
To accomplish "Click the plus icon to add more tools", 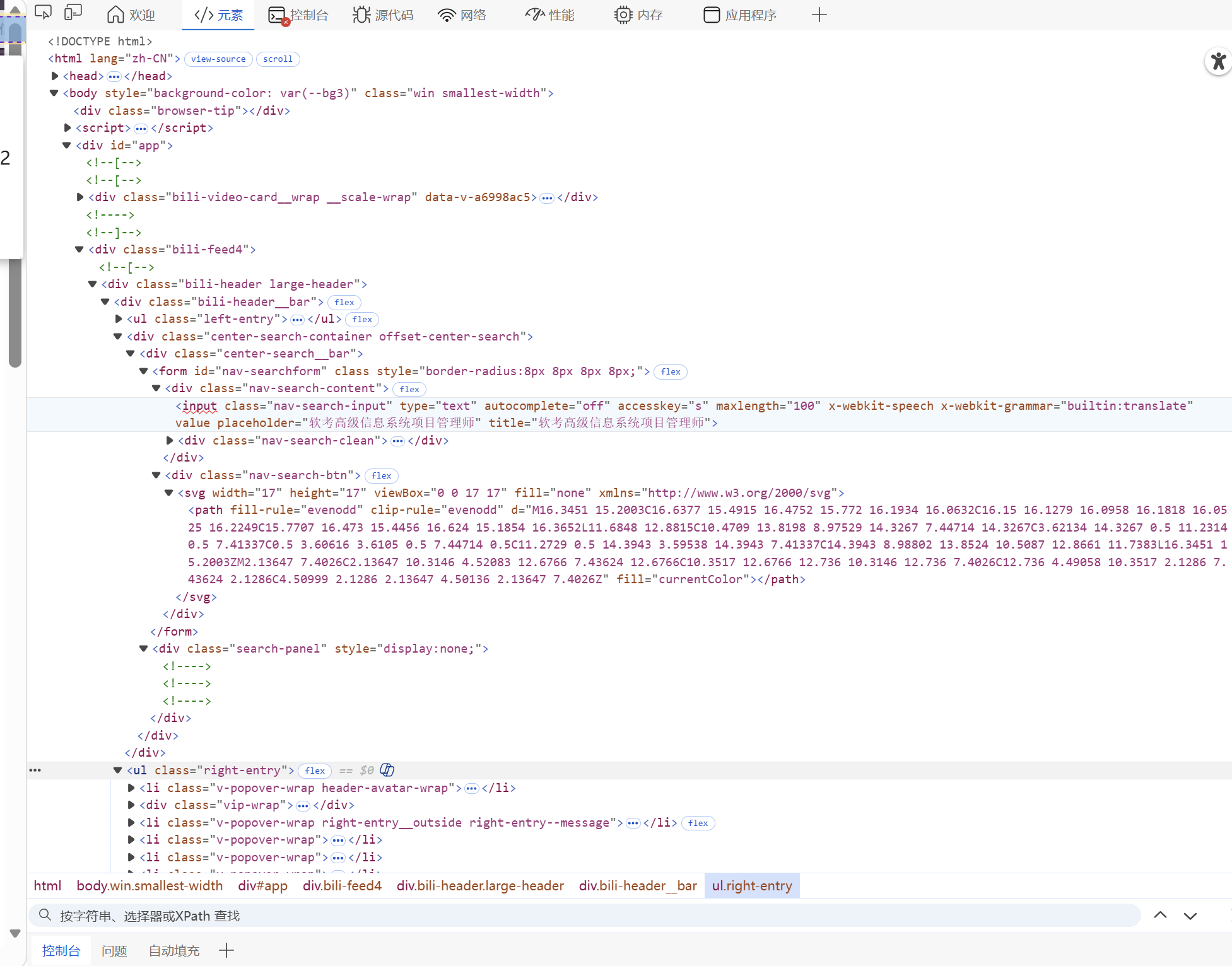I will pos(819,15).
